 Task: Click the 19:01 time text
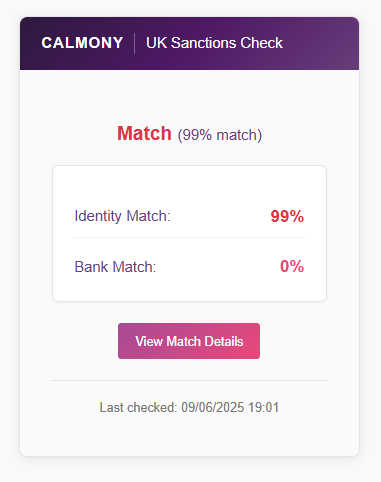click(x=264, y=407)
